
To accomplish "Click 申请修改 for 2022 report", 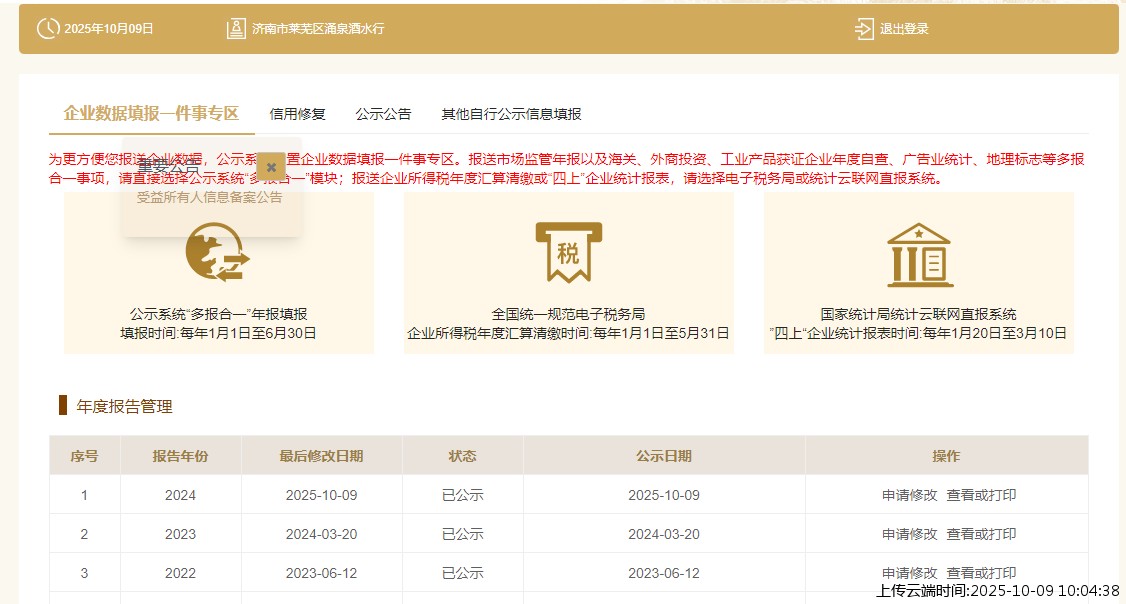I will tap(910, 573).
